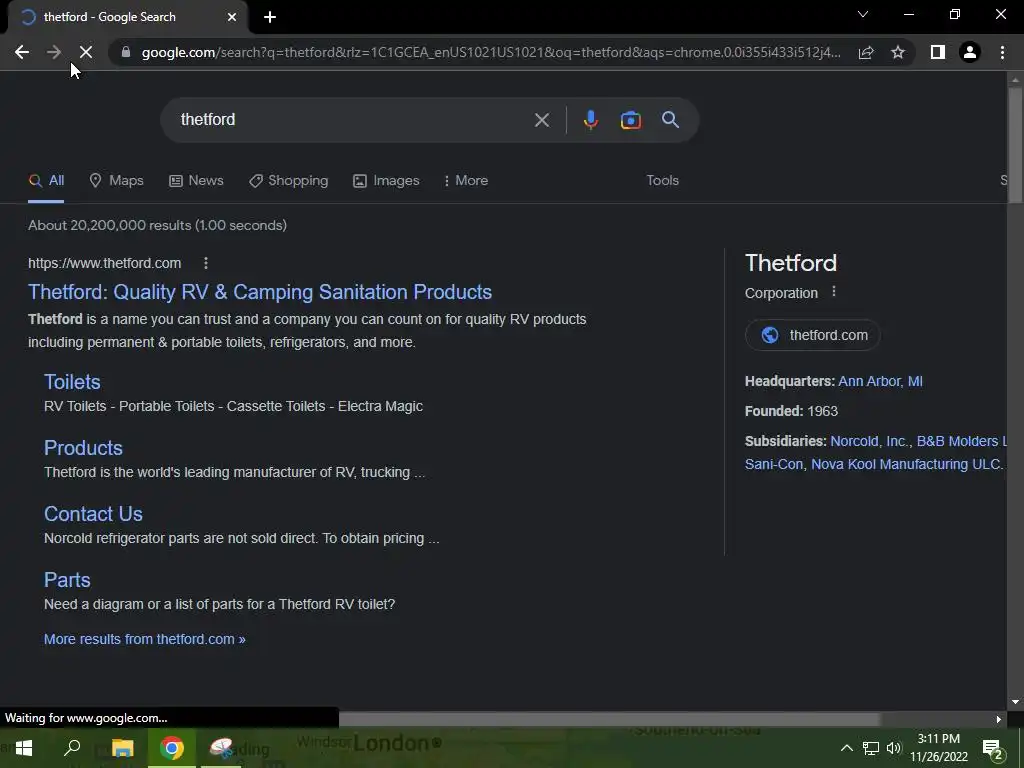Switch to News results
This screenshot has height=768, width=1024.
[x=196, y=181]
